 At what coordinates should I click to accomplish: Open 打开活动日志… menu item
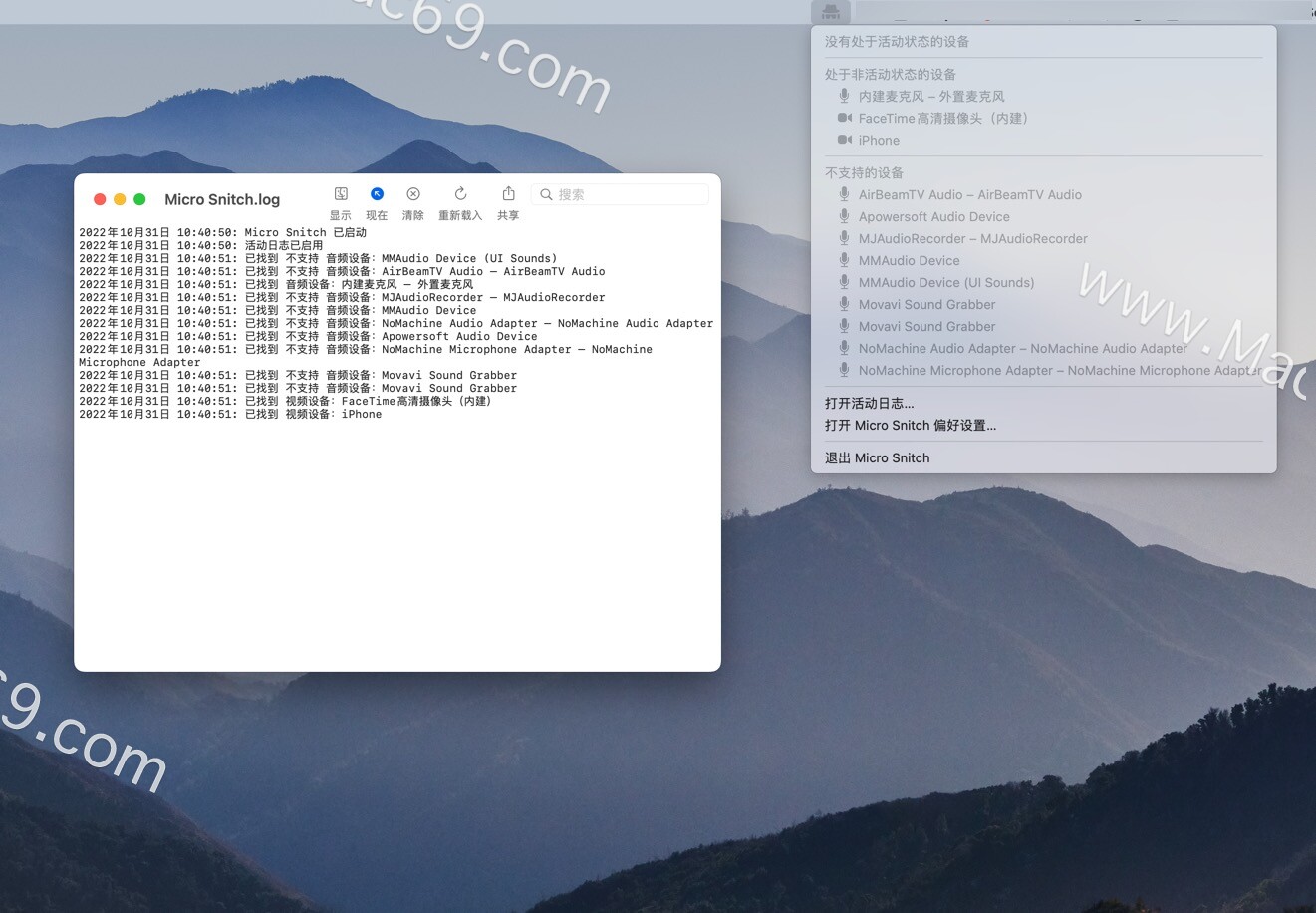[869, 403]
